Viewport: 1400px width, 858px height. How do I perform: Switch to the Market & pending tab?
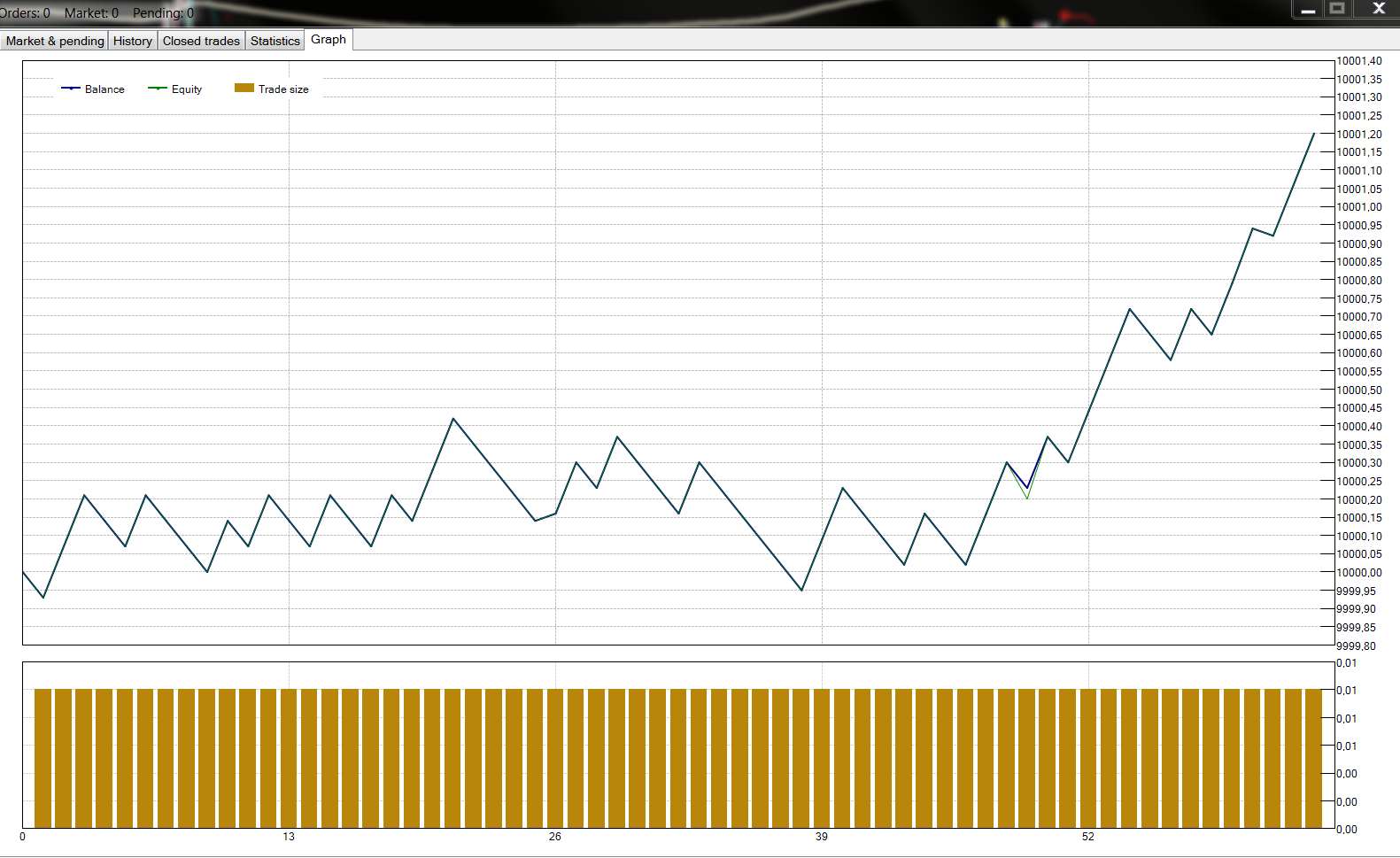55,41
